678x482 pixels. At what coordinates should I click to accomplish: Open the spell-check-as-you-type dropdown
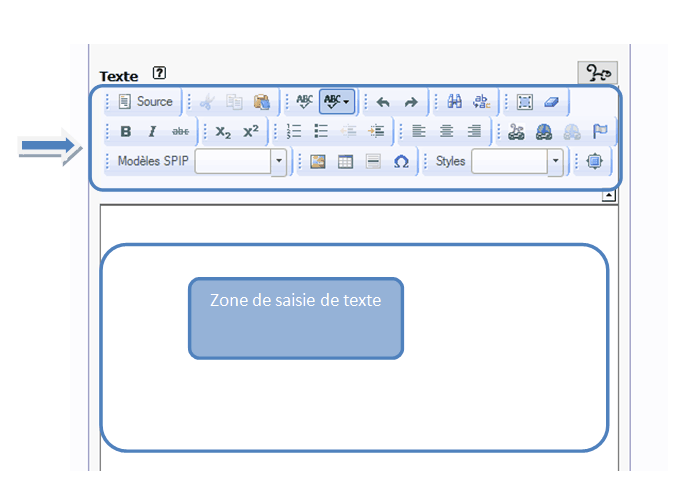click(336, 102)
